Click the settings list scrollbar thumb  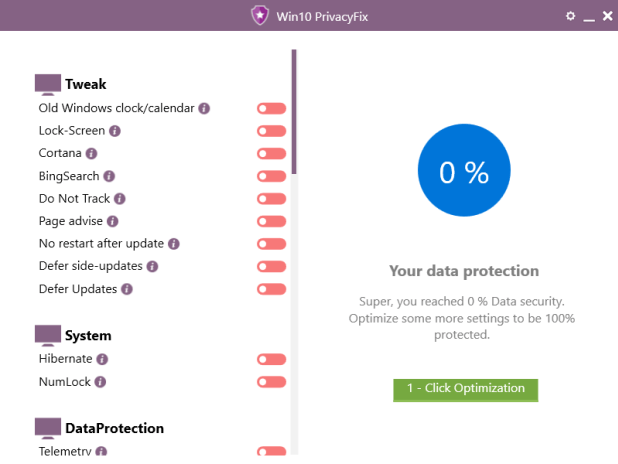[x=294, y=110]
